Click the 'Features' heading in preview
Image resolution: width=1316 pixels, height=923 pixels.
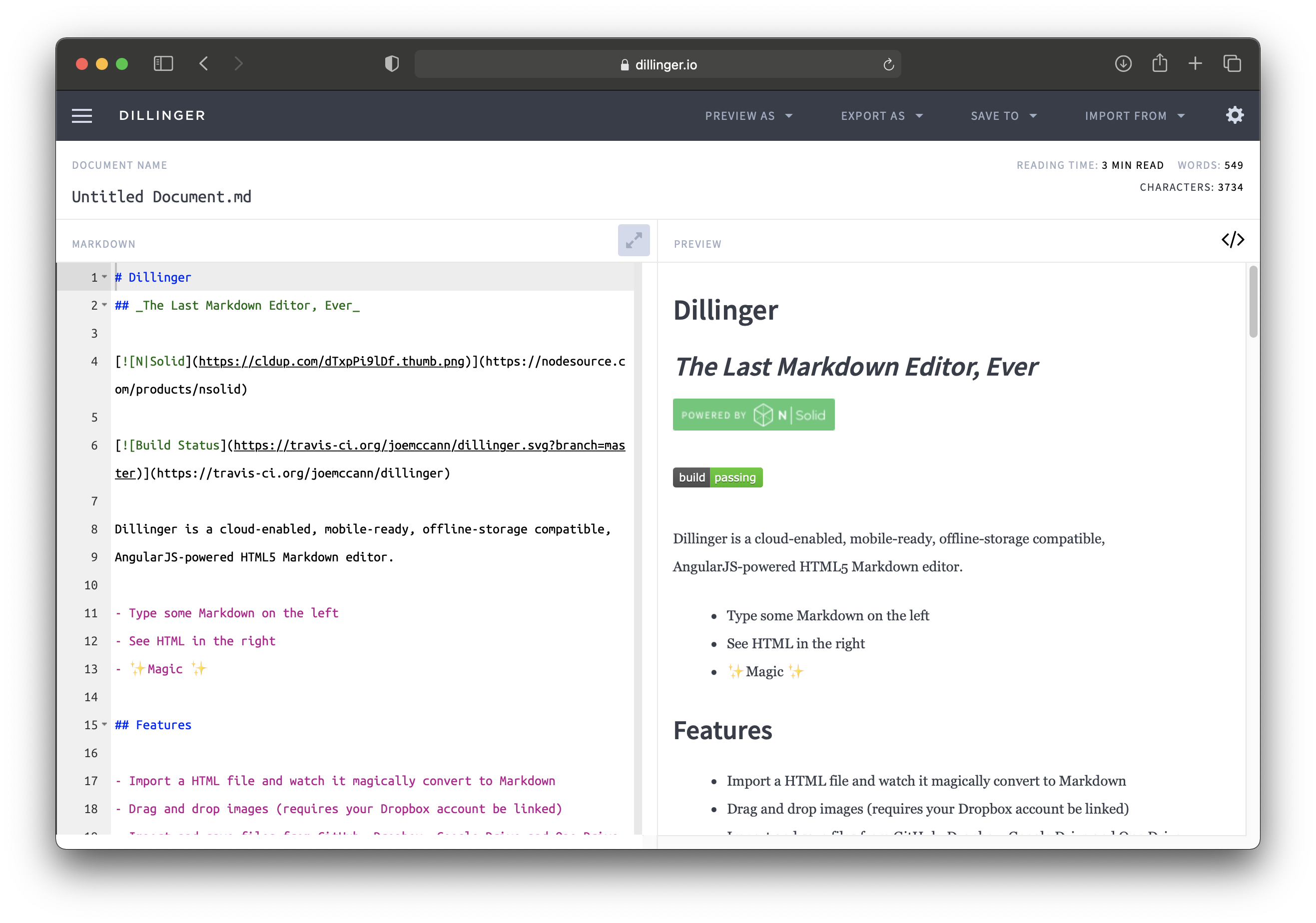pyautogui.click(x=722, y=731)
